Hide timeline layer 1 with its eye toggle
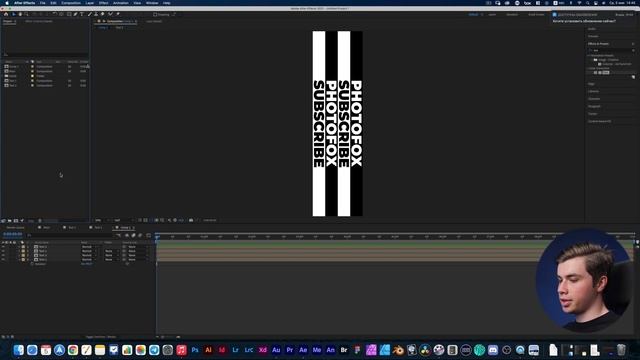The image size is (640, 360). 3,247
